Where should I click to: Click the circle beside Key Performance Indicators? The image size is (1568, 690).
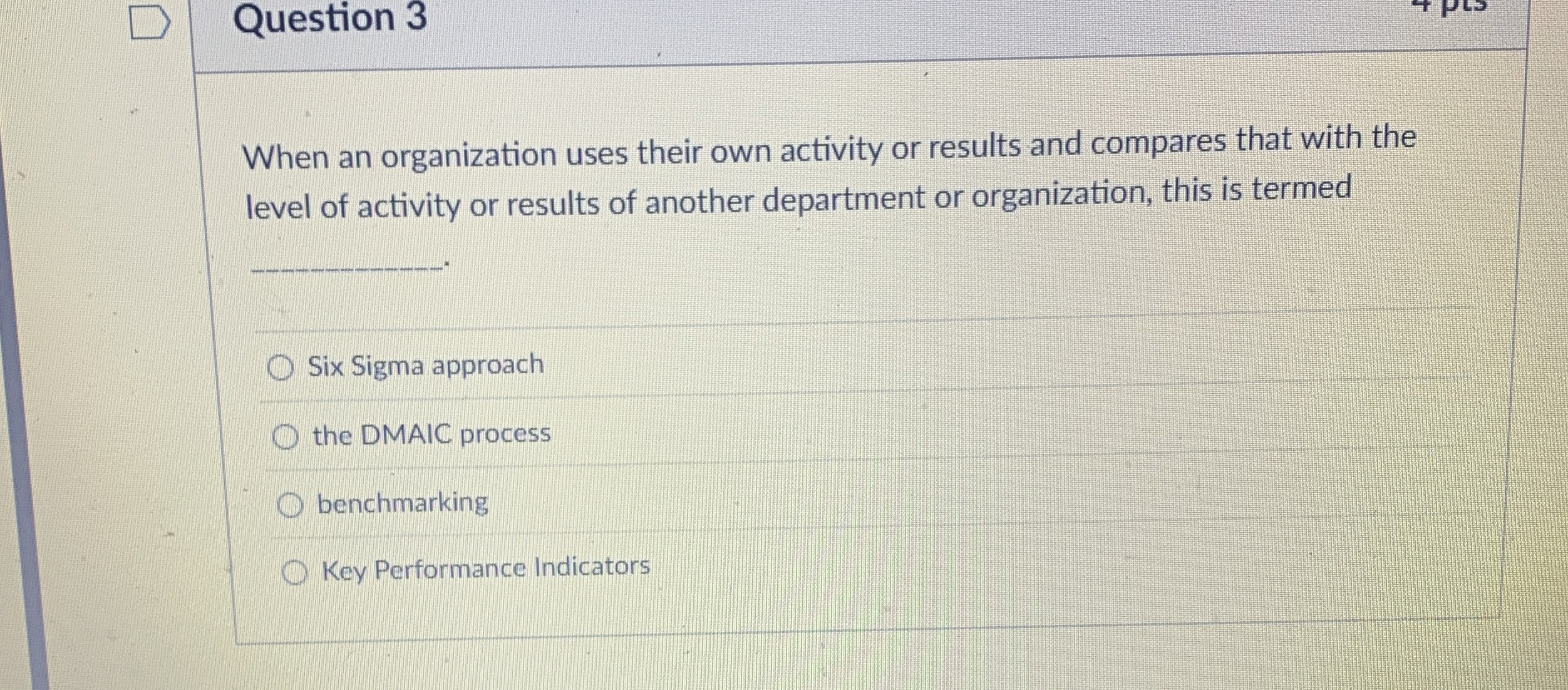pos(296,571)
